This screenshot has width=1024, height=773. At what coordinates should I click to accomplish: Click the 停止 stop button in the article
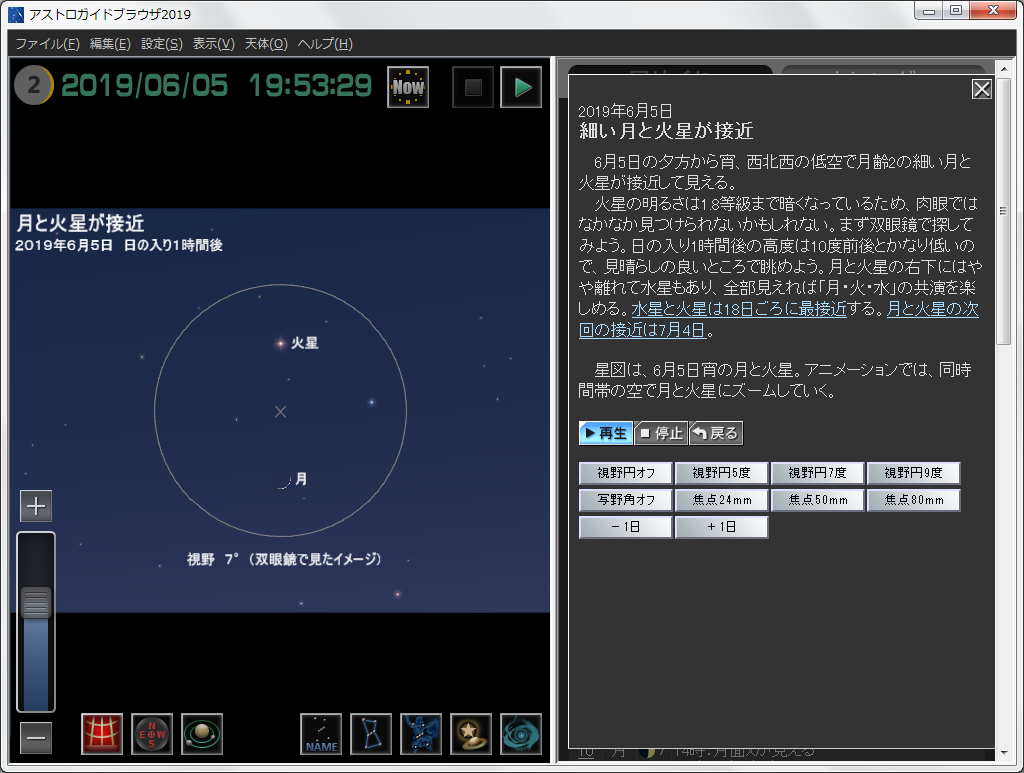point(661,433)
